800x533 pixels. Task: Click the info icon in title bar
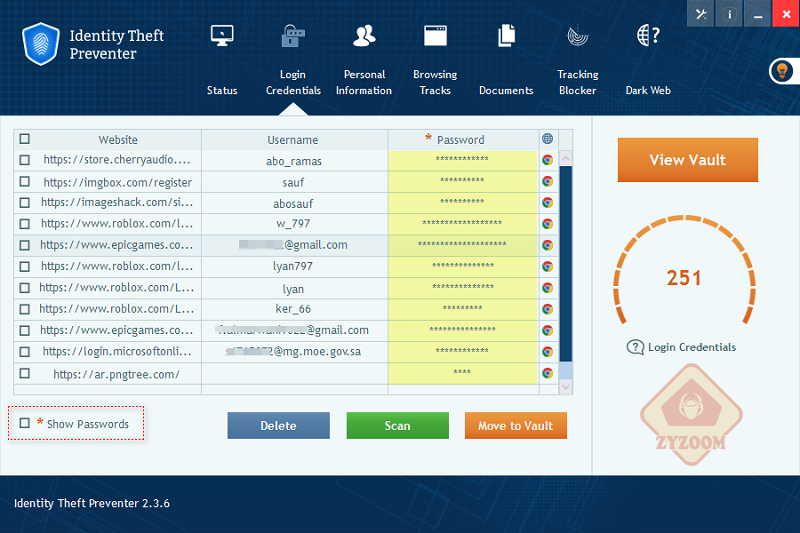point(730,14)
